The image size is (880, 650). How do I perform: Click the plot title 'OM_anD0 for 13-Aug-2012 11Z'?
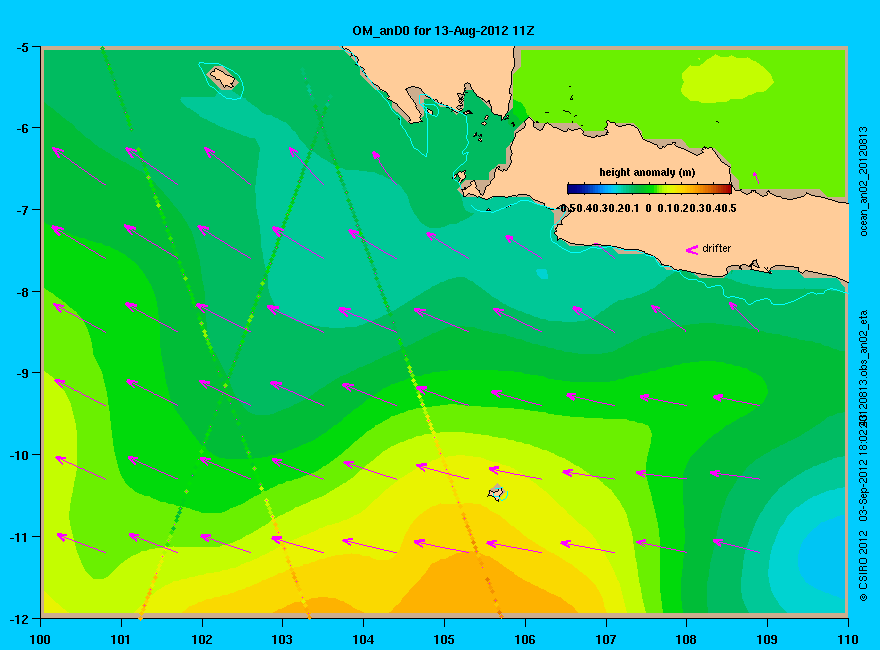(443, 31)
